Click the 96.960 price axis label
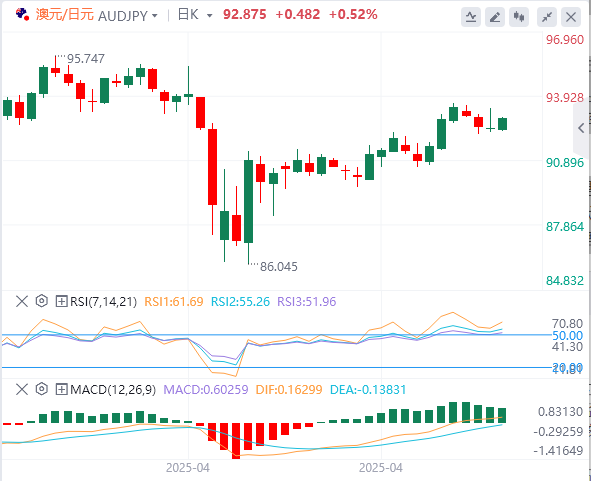The height and width of the screenshot is (481, 591). [x=565, y=40]
